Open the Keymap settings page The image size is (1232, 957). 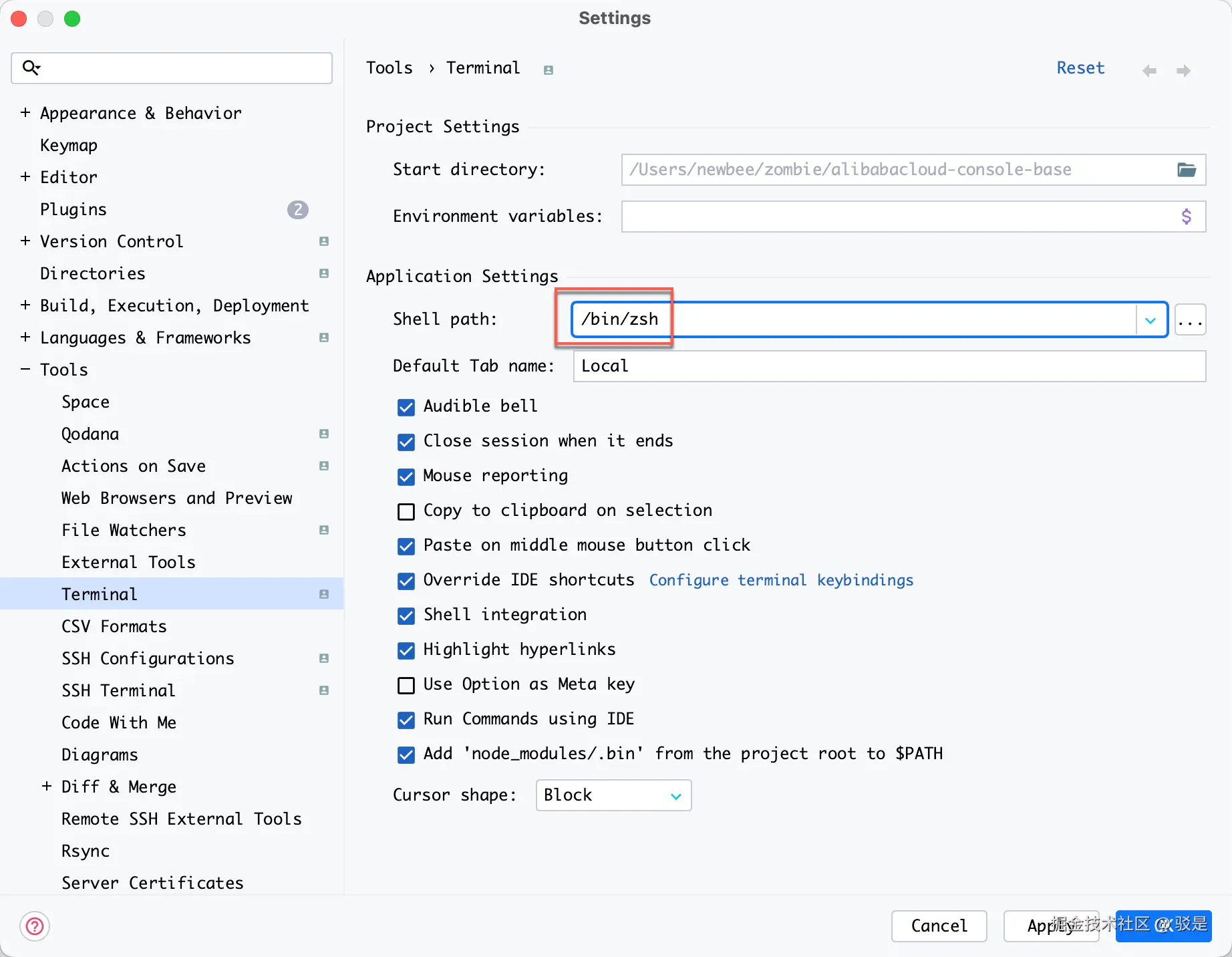[x=69, y=145]
